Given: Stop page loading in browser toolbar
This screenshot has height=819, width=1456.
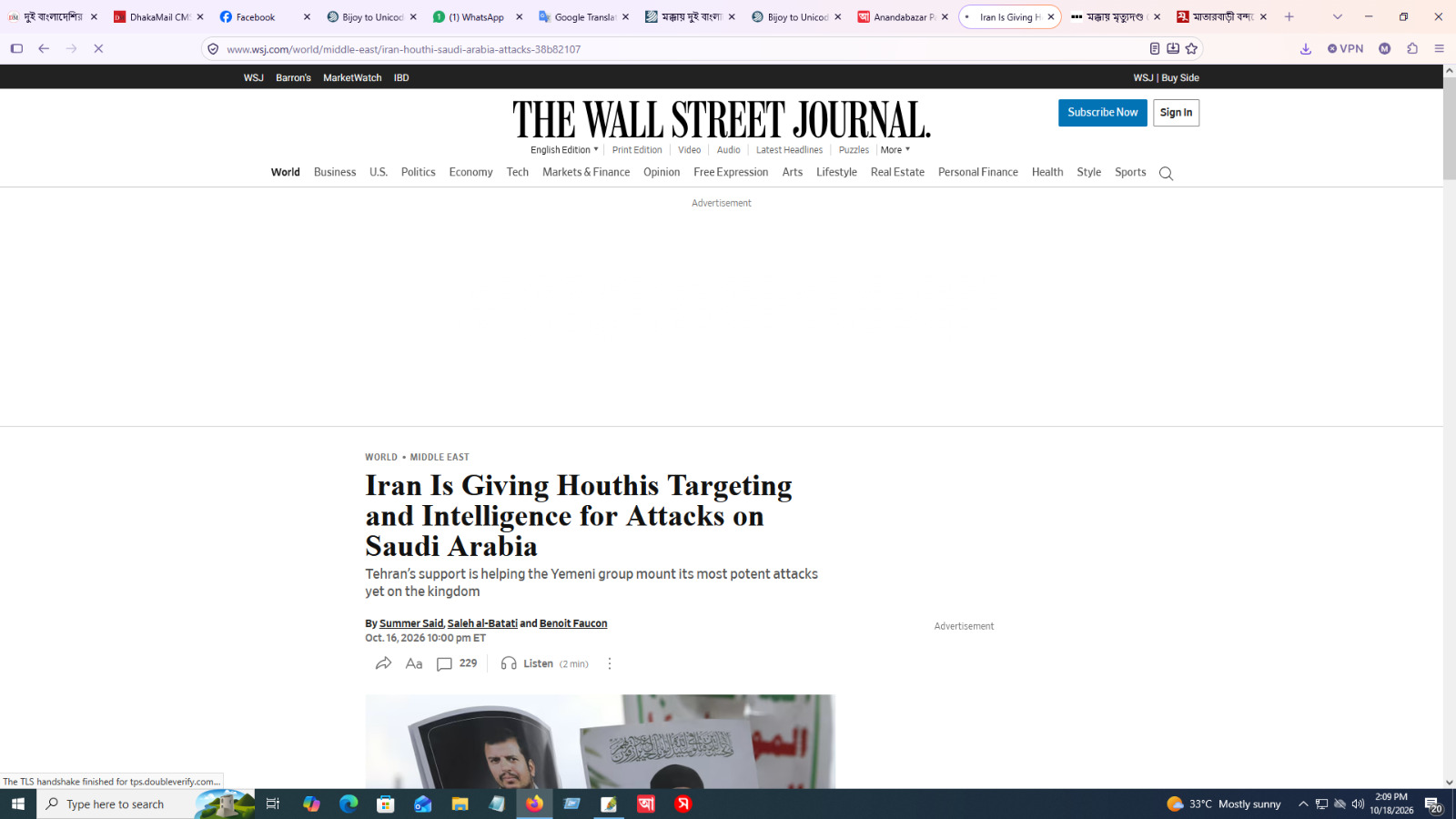Looking at the screenshot, I should pos(98,48).
